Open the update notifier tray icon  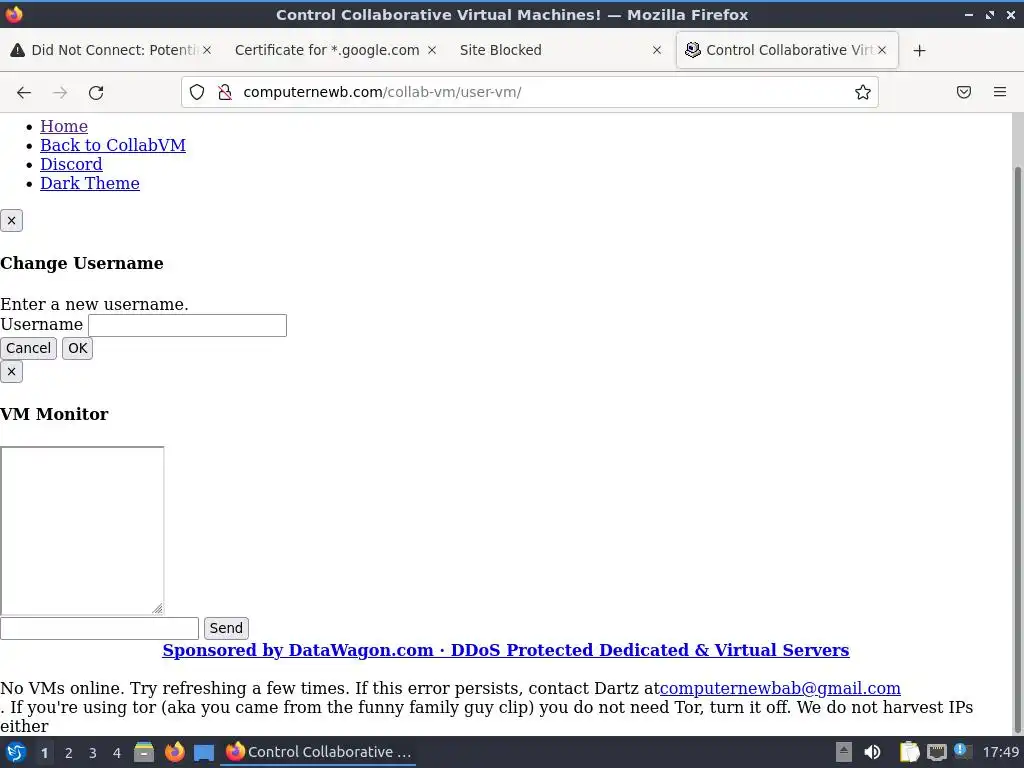[961, 751]
